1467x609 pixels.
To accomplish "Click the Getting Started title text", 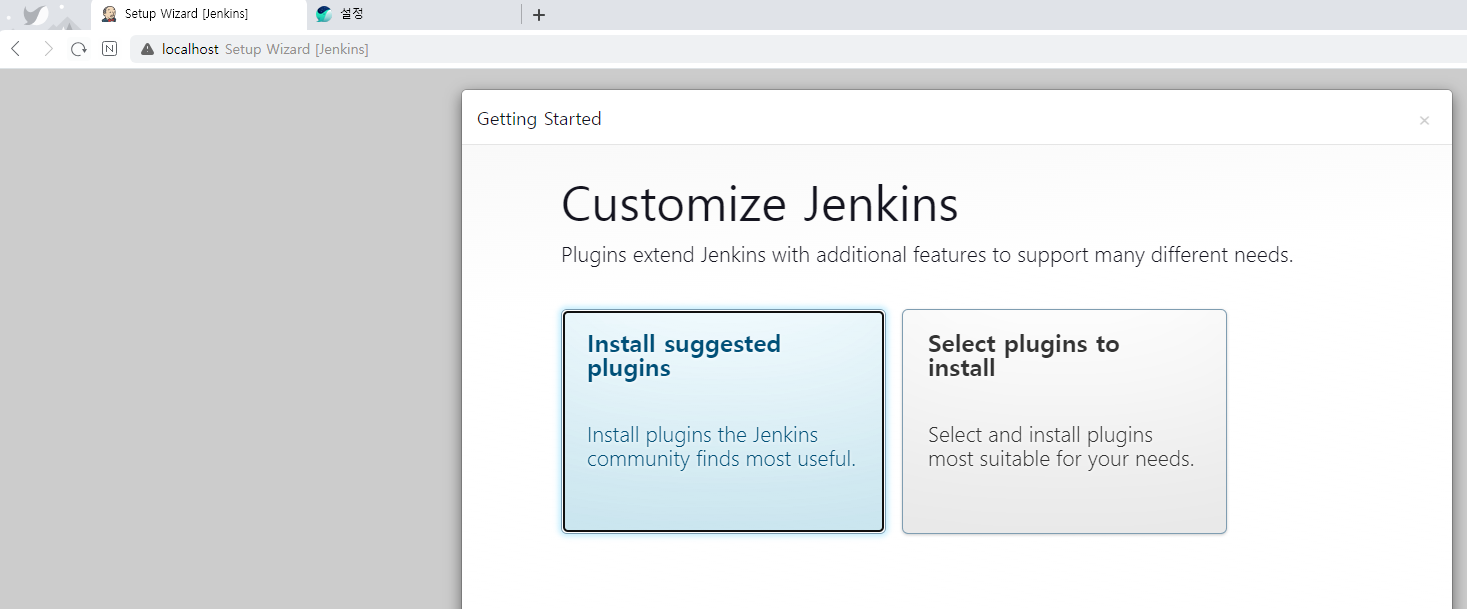I will (x=539, y=119).
